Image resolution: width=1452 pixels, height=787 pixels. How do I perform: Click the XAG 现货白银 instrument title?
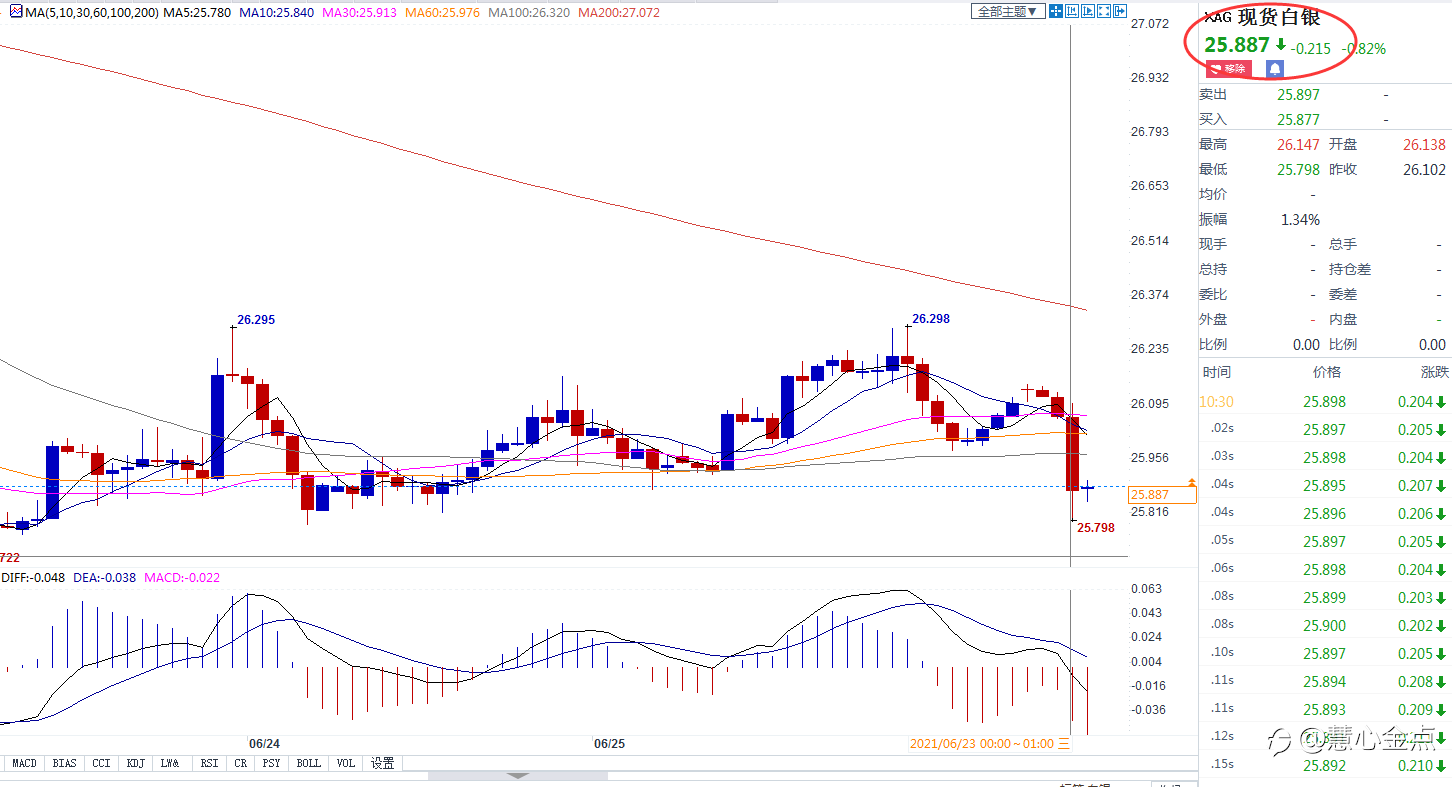(1263, 18)
